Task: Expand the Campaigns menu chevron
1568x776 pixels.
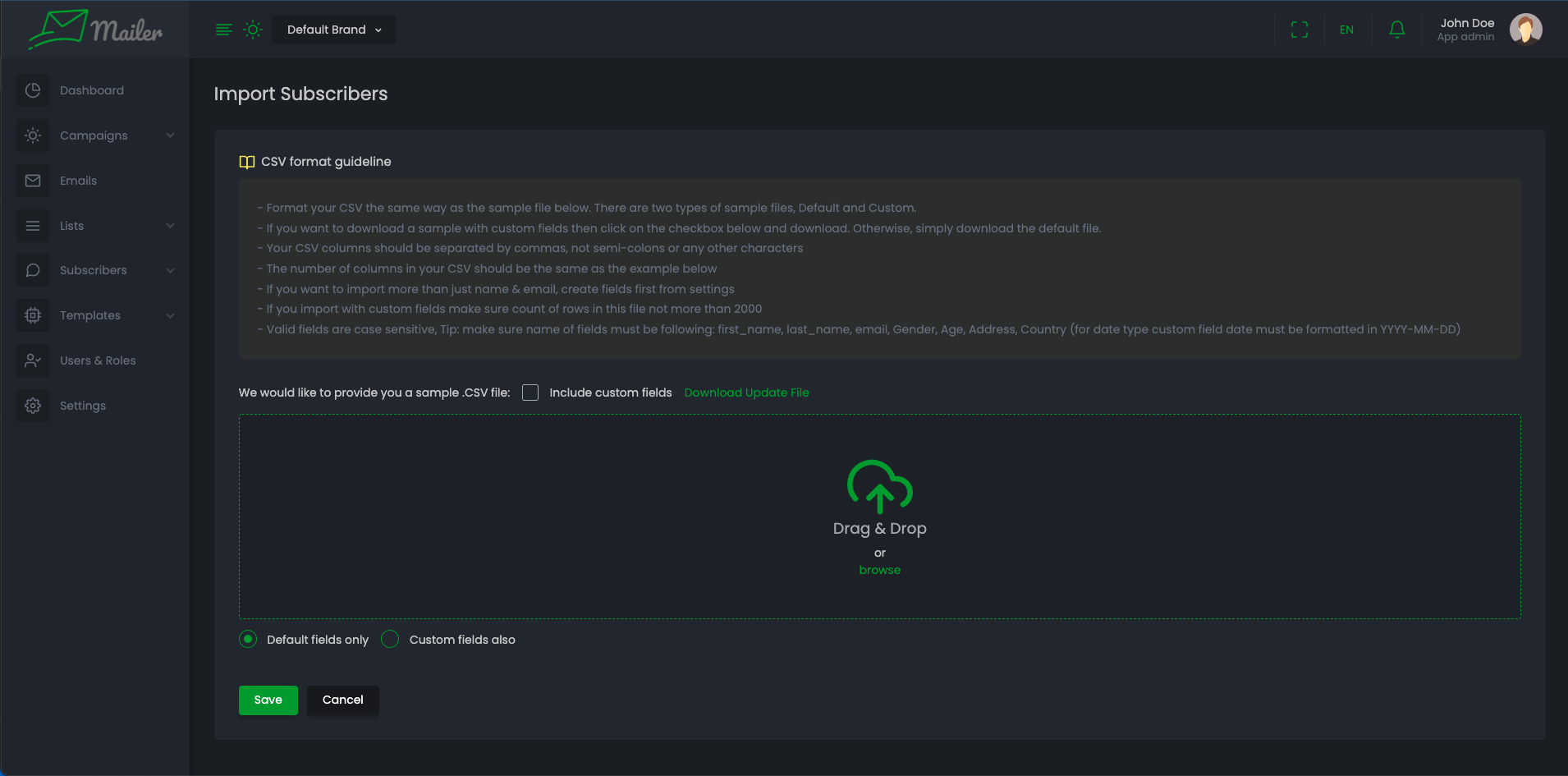Action: 170,135
